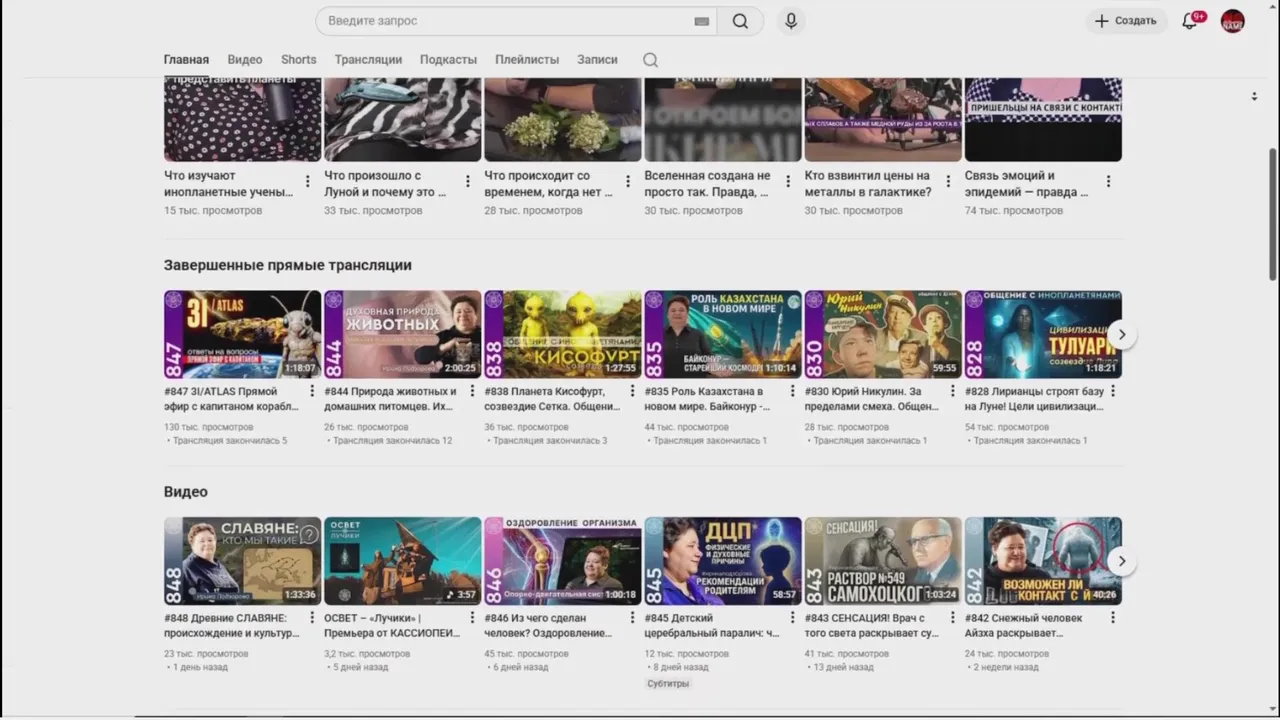Open menu for #843 СЕНСАЦИЯ video
Image resolution: width=1280 pixels, height=720 pixels.
tap(952, 618)
